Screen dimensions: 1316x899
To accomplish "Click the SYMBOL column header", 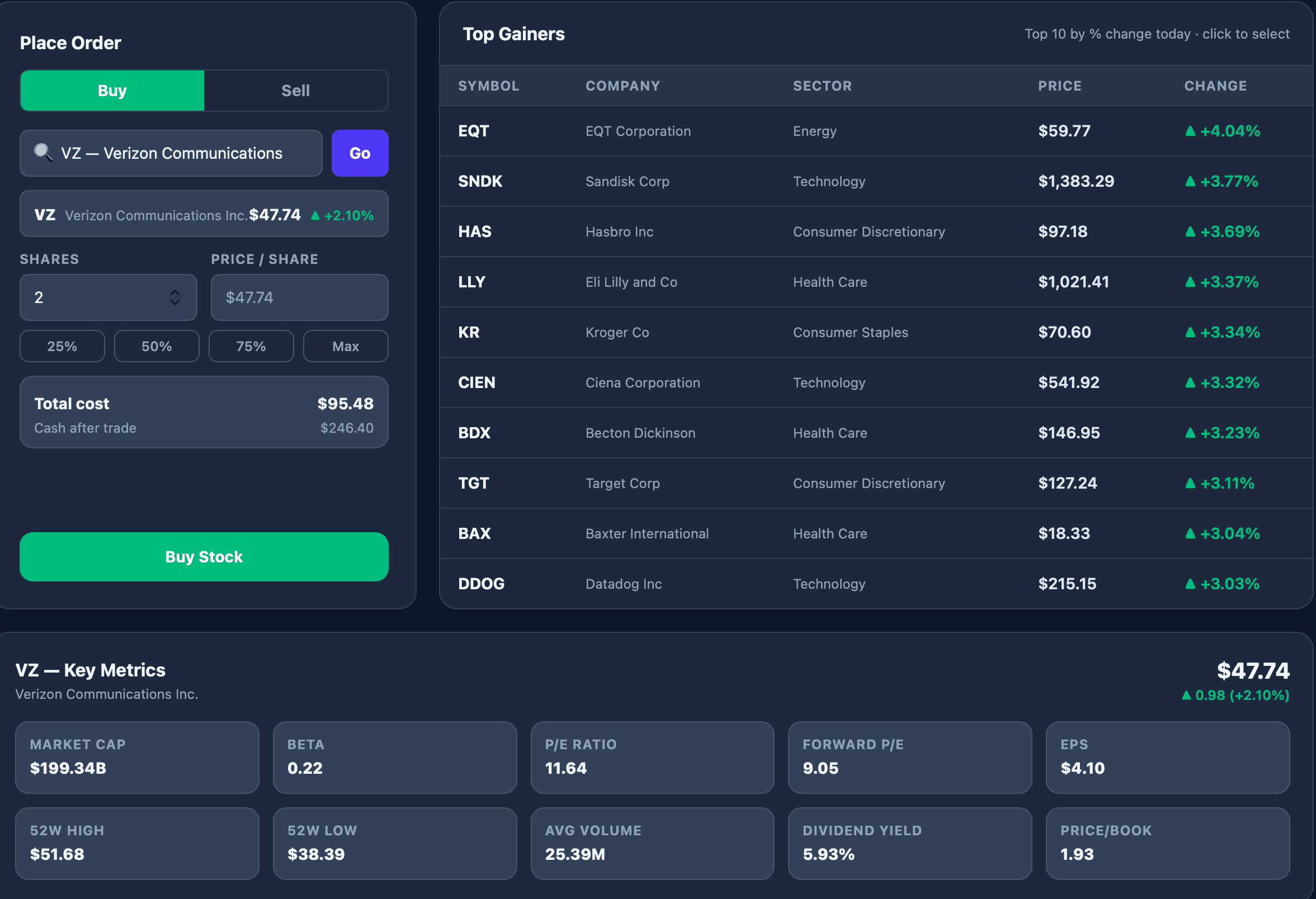I will click(489, 86).
